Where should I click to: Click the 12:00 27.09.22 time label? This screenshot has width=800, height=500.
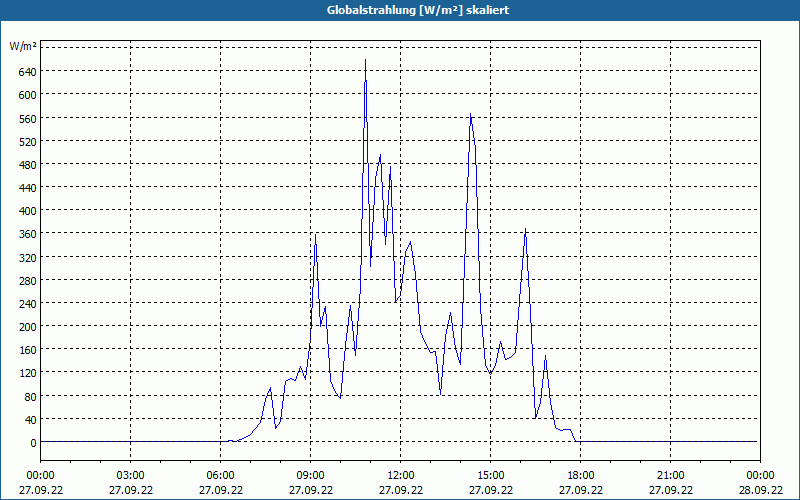click(401, 483)
